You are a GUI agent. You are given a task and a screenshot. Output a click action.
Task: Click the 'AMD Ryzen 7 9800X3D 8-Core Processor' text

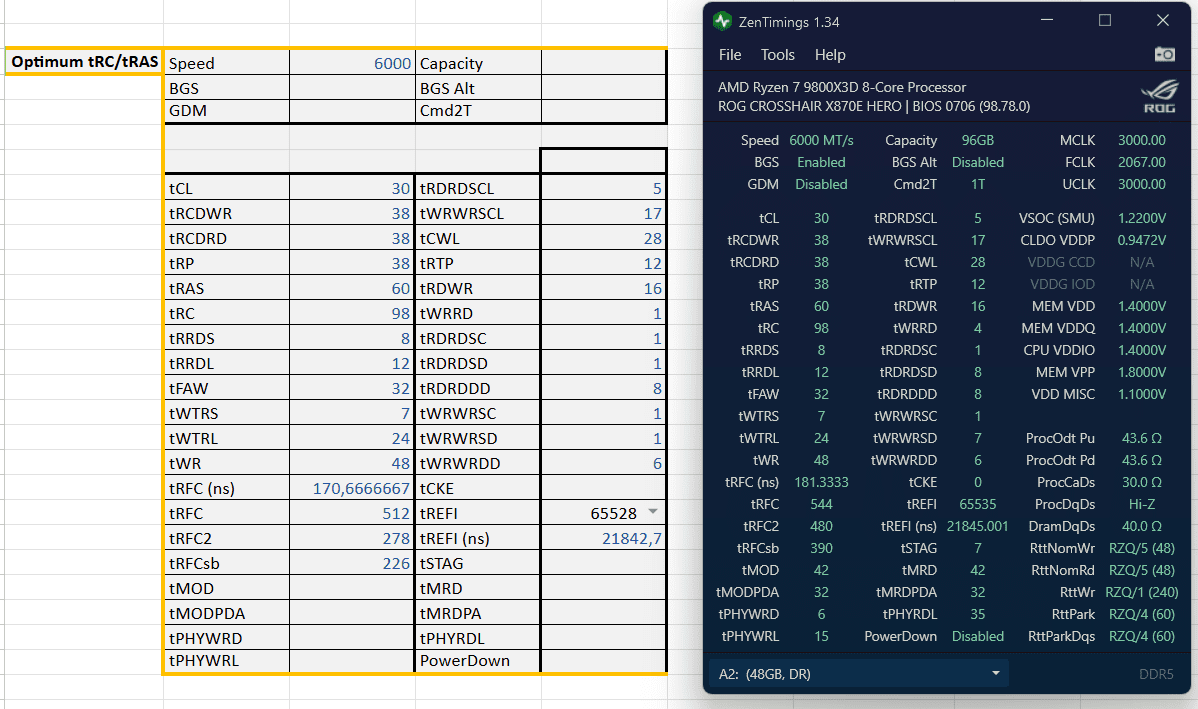842,87
